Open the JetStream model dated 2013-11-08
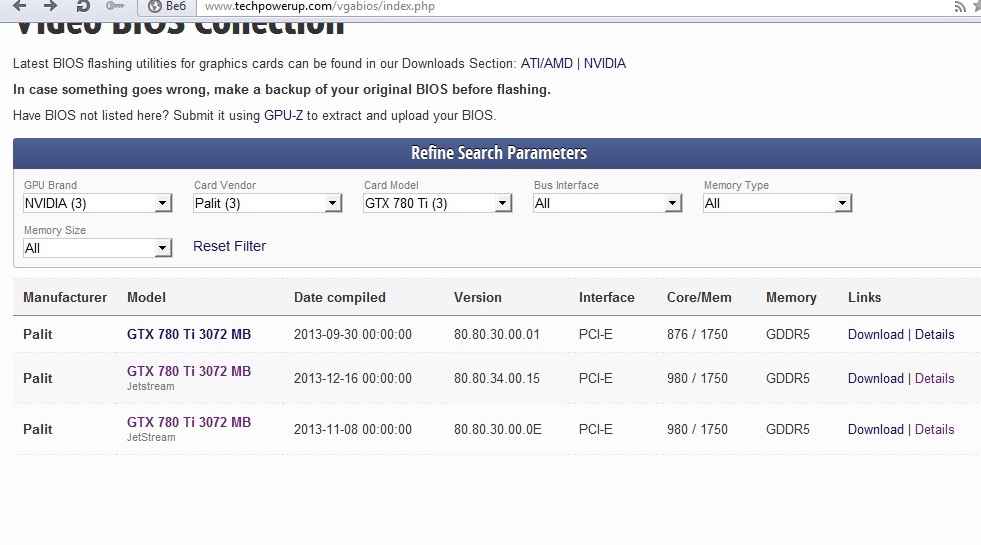 tap(189, 422)
